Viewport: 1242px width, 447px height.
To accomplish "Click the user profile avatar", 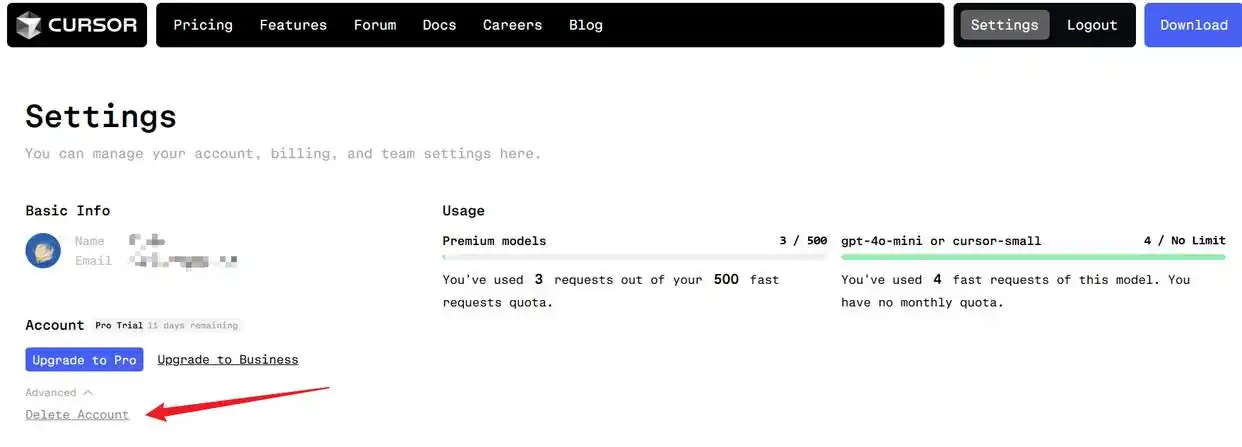I will pos(43,250).
